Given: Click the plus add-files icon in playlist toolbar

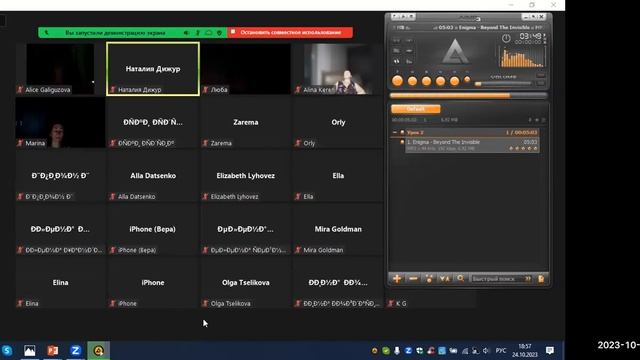Looking at the screenshot, I should (x=397, y=279).
